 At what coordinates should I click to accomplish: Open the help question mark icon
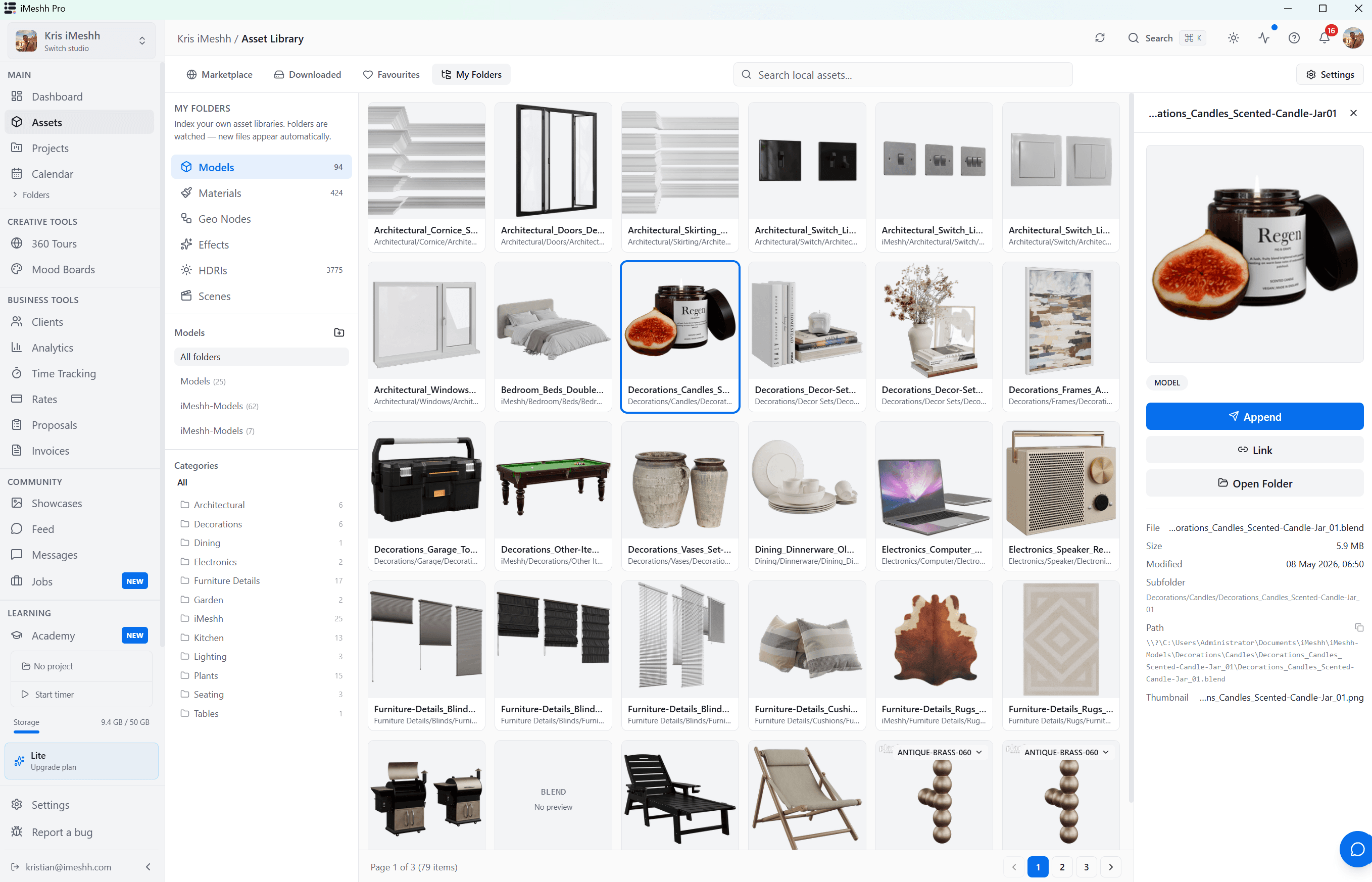pos(1294,38)
